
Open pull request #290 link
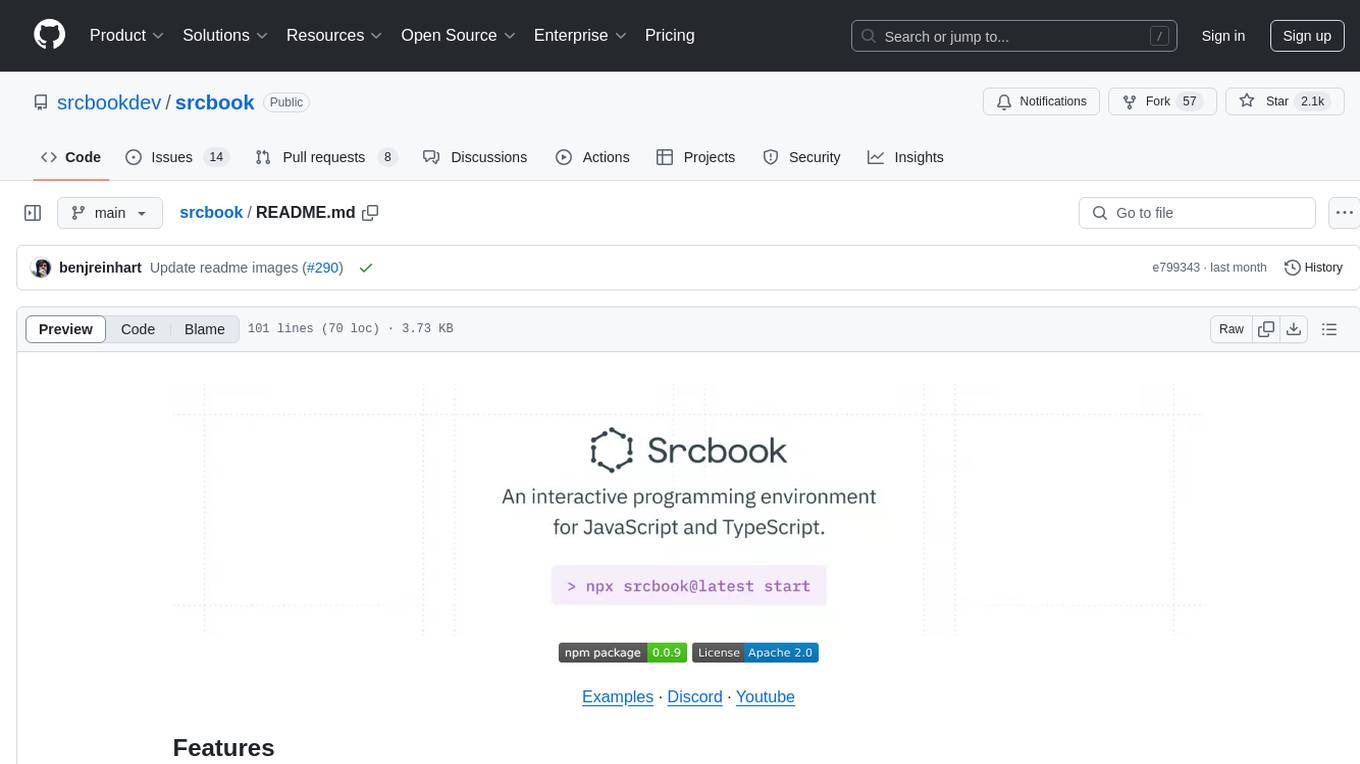pos(322,268)
